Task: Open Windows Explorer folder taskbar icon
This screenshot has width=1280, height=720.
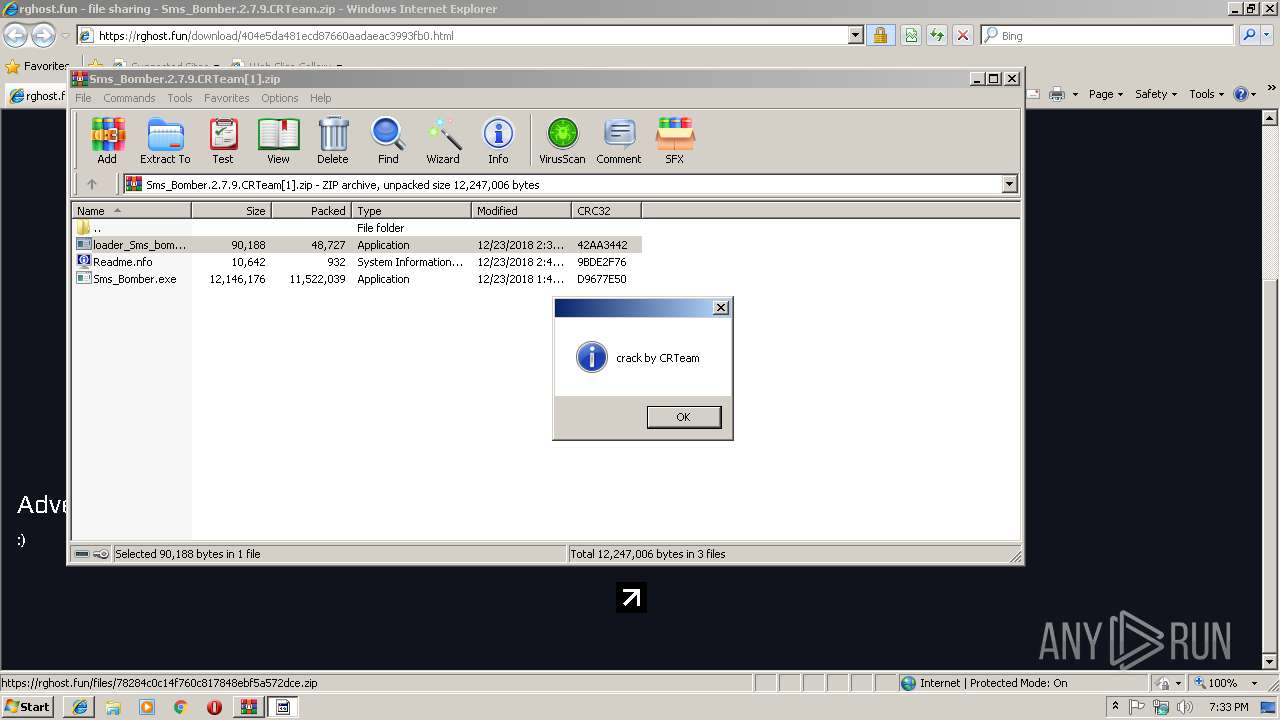Action: 113,707
